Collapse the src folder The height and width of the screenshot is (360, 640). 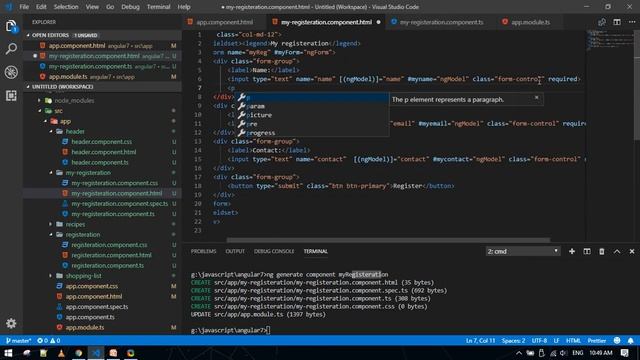[40, 111]
